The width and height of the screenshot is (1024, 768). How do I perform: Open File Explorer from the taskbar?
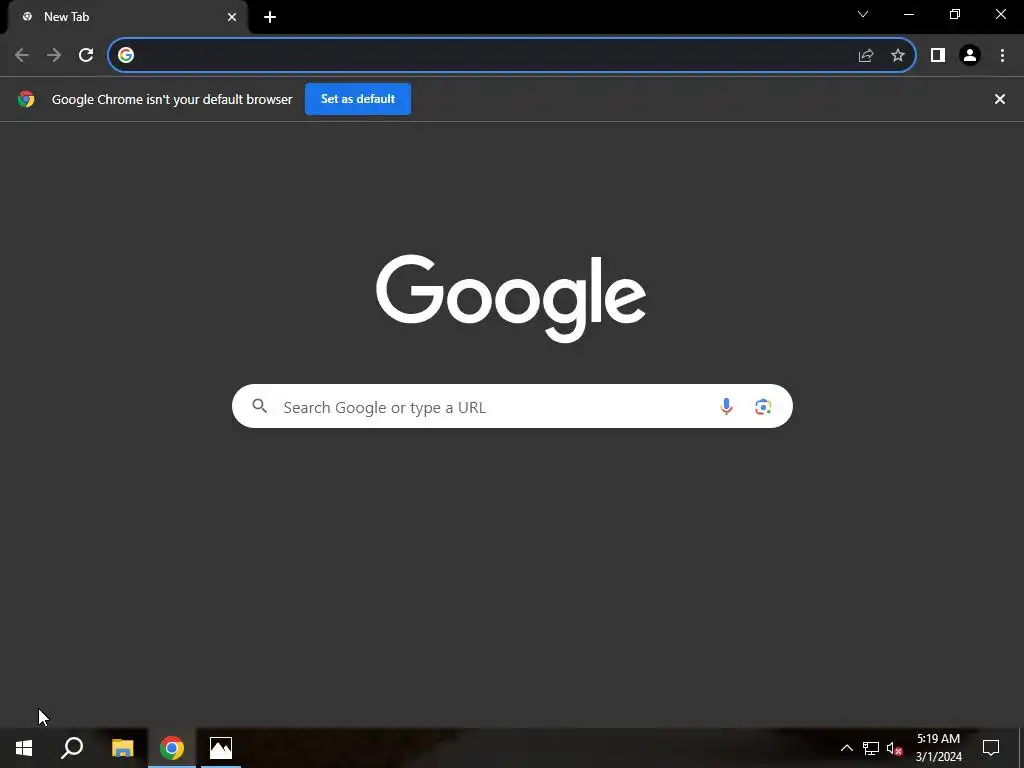click(x=123, y=748)
